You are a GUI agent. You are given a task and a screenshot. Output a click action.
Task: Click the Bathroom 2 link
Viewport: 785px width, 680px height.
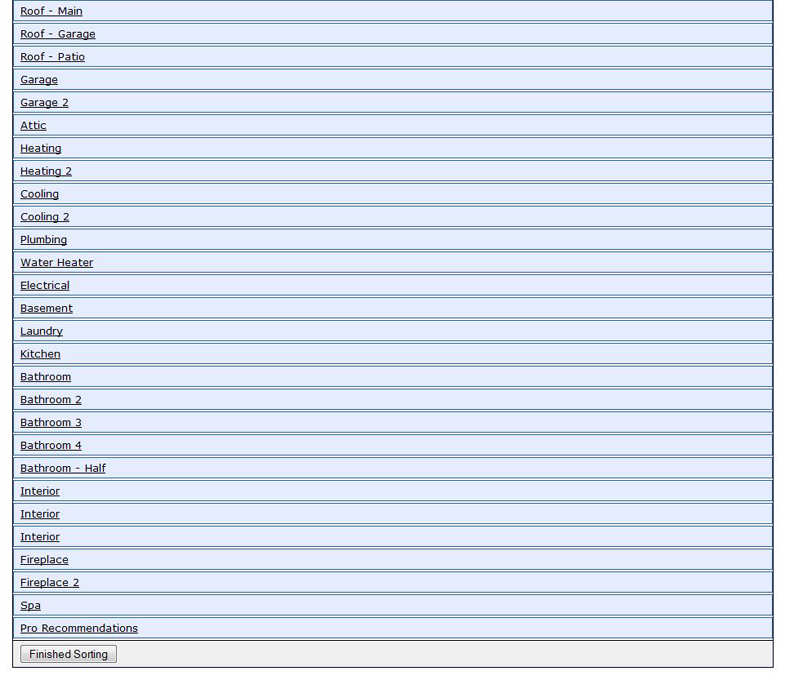point(51,400)
